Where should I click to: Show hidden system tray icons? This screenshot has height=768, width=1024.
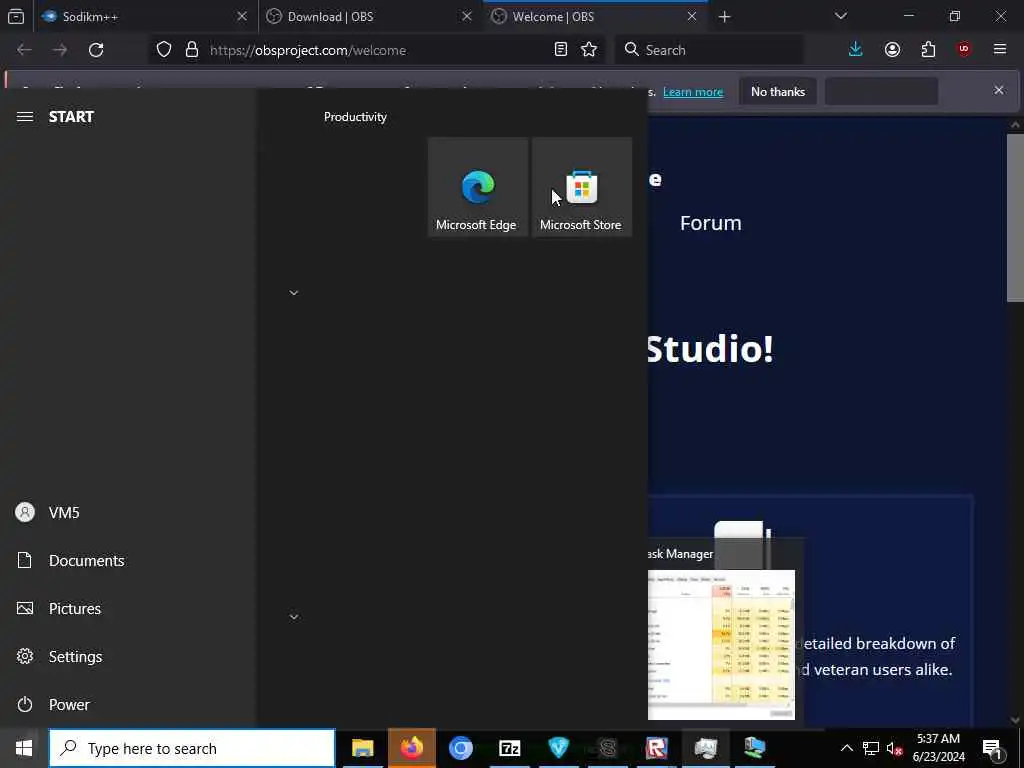pos(846,748)
